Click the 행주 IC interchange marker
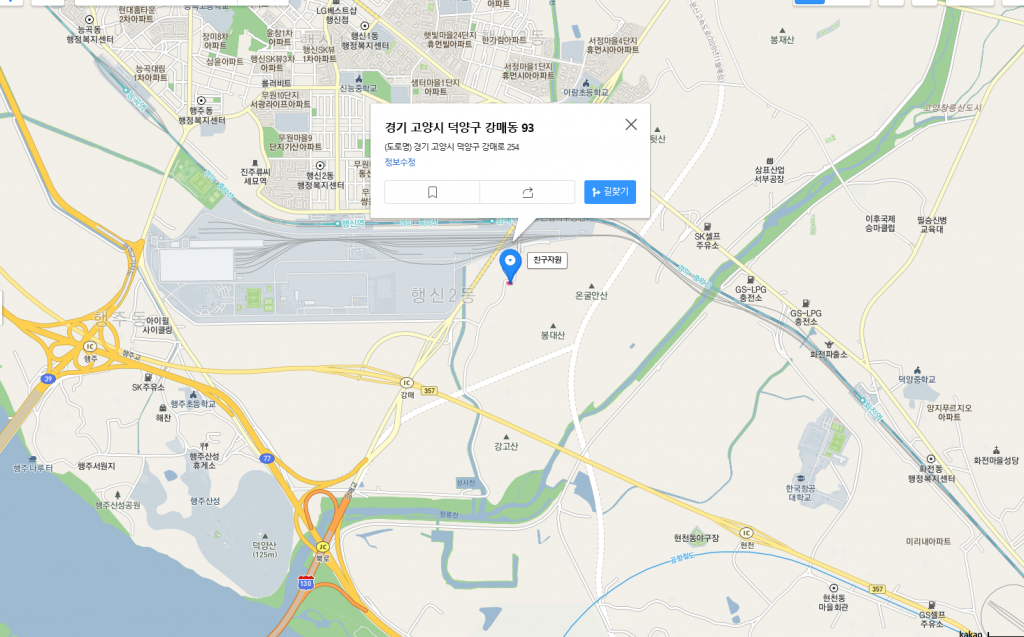The width and height of the screenshot is (1024, 637). (x=90, y=346)
